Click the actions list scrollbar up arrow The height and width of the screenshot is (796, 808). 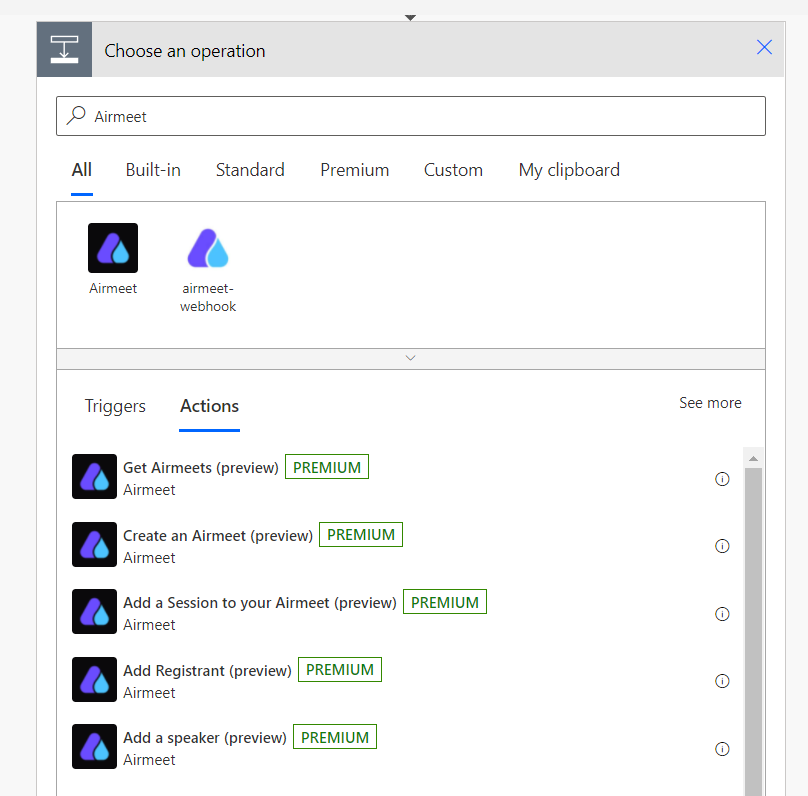(x=753, y=458)
